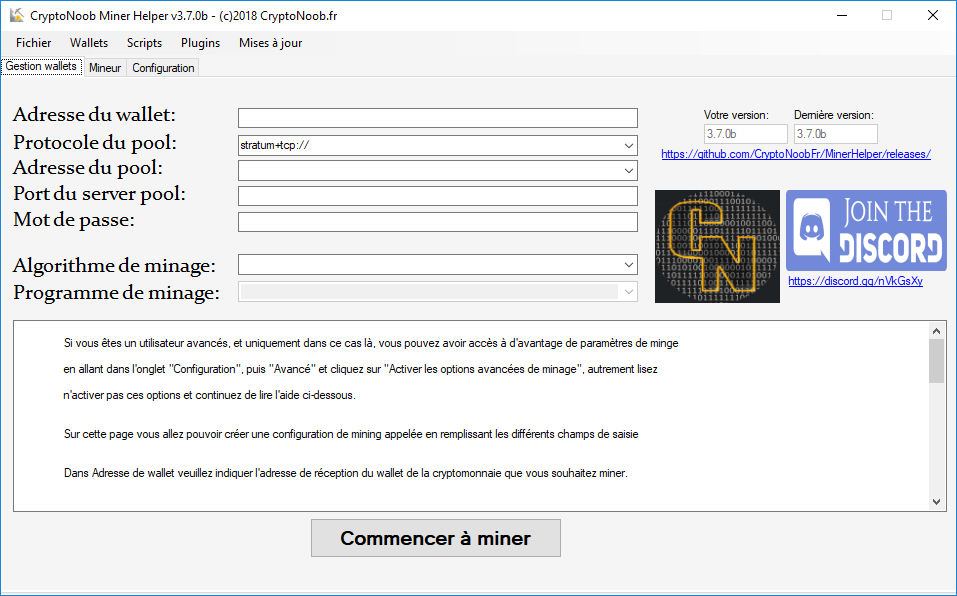Screen dimensions: 957x596
Task: Focus the Port du server pool field
Action: tap(438, 196)
